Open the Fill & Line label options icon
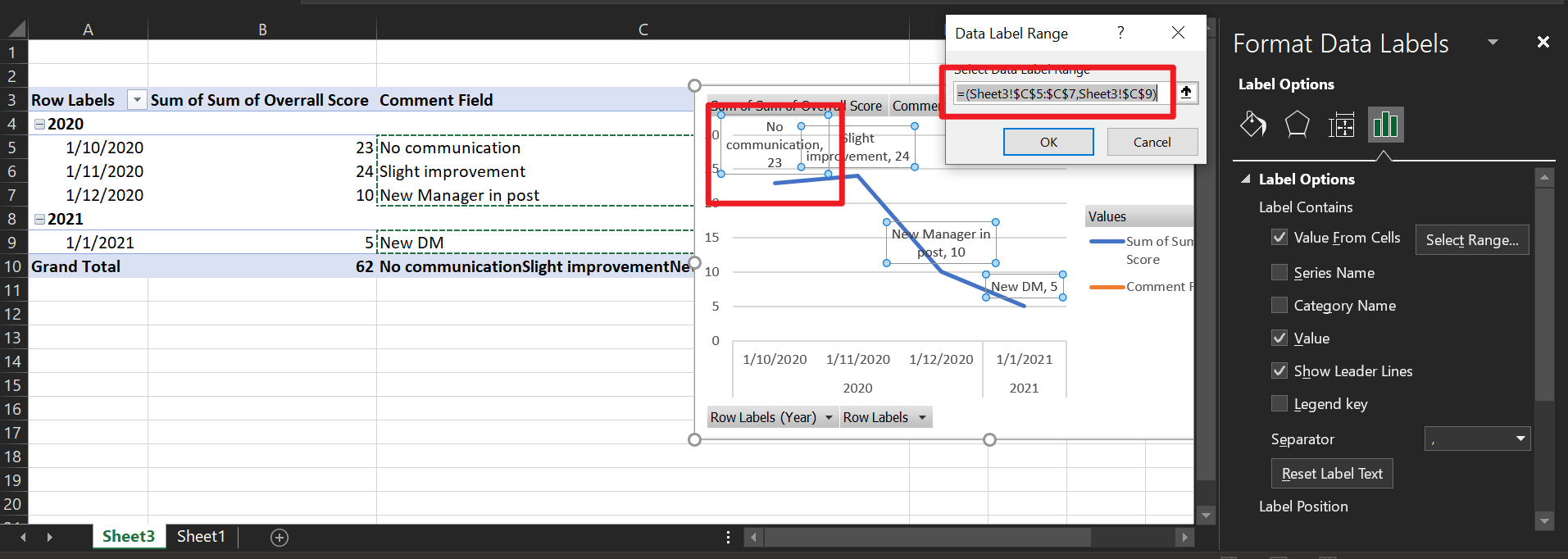The image size is (1568, 559). coord(1252,125)
